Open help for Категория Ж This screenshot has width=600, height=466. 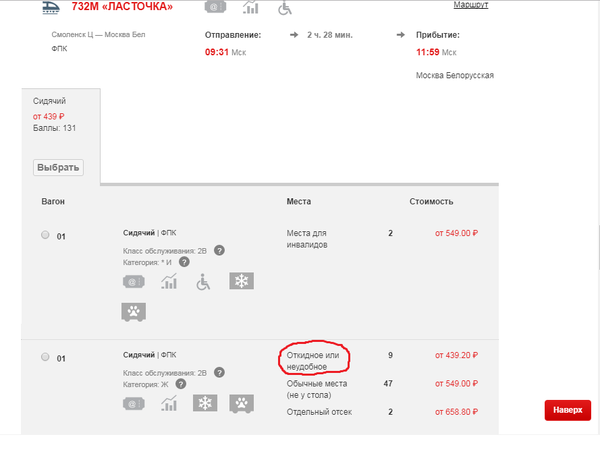tap(181, 384)
